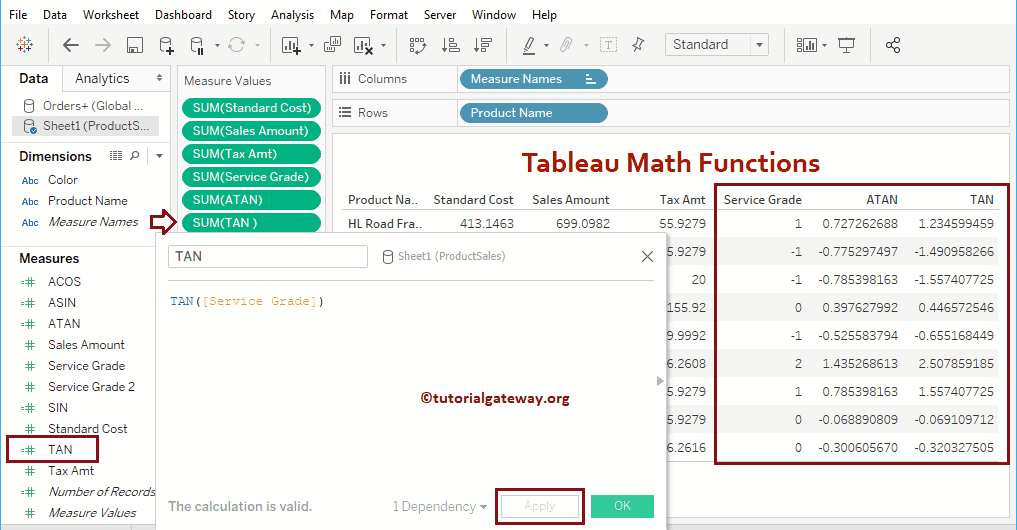Open dropdown arrow next to new worksheet icon

tap(311, 45)
